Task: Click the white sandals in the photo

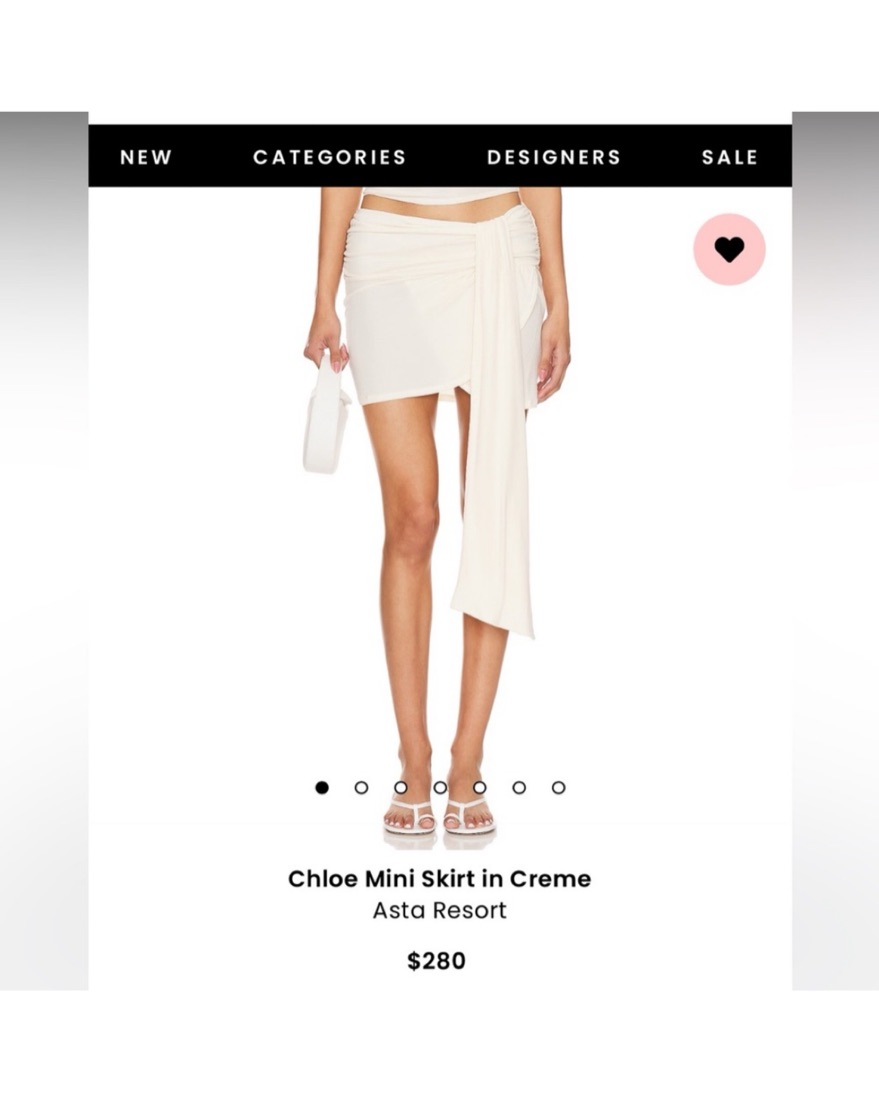Action: (x=441, y=817)
